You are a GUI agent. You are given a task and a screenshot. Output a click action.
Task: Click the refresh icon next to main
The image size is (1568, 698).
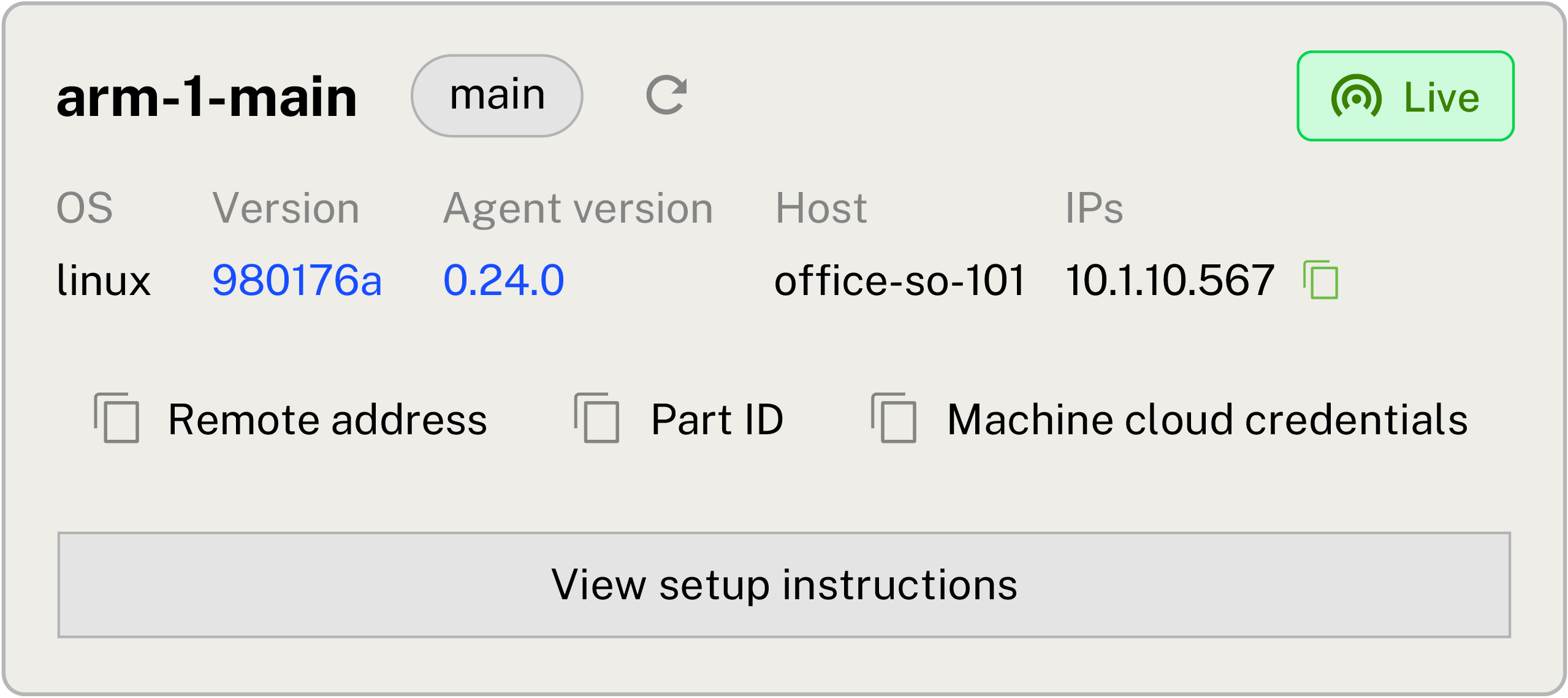pyautogui.click(x=666, y=96)
